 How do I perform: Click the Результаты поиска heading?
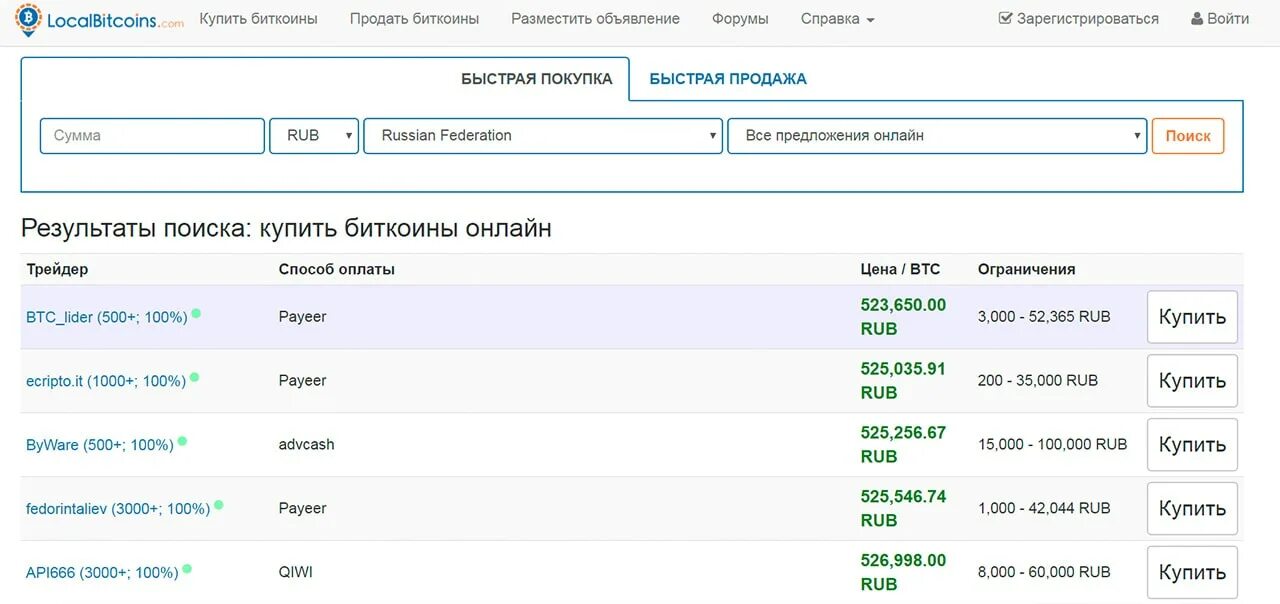(x=286, y=229)
